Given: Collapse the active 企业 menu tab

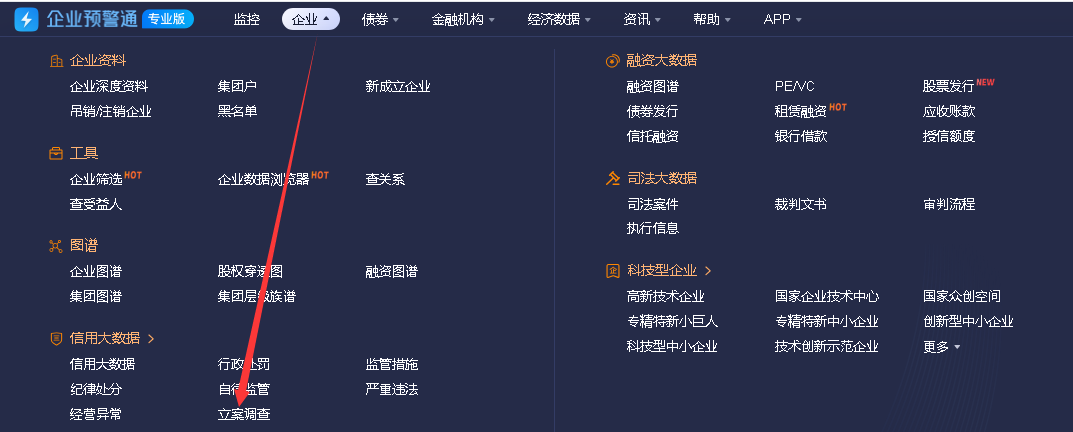Looking at the screenshot, I should click(x=311, y=20).
